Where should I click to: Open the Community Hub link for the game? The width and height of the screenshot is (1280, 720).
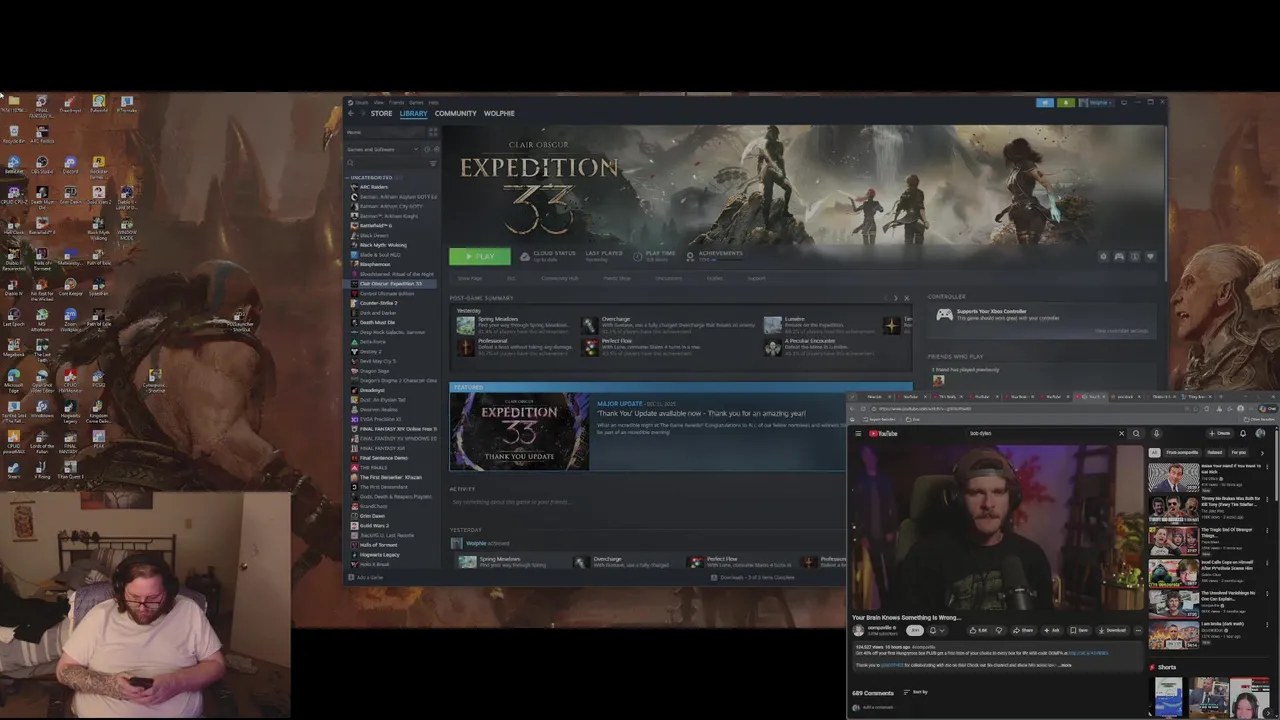click(x=559, y=278)
